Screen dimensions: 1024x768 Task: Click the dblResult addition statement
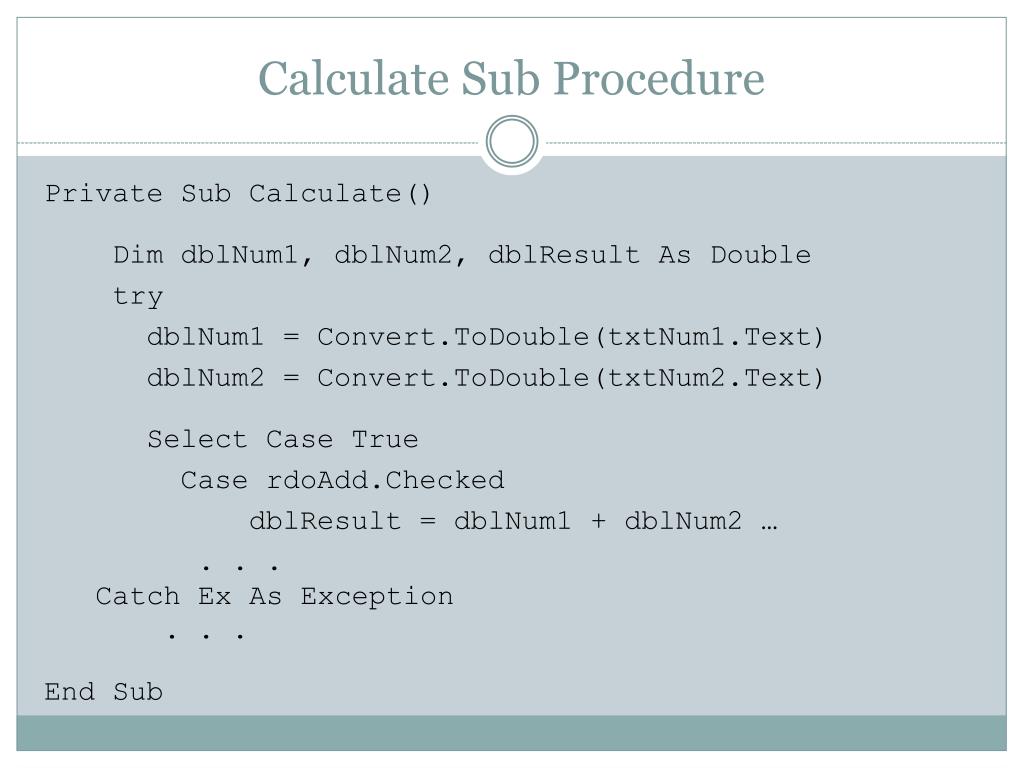513,521
